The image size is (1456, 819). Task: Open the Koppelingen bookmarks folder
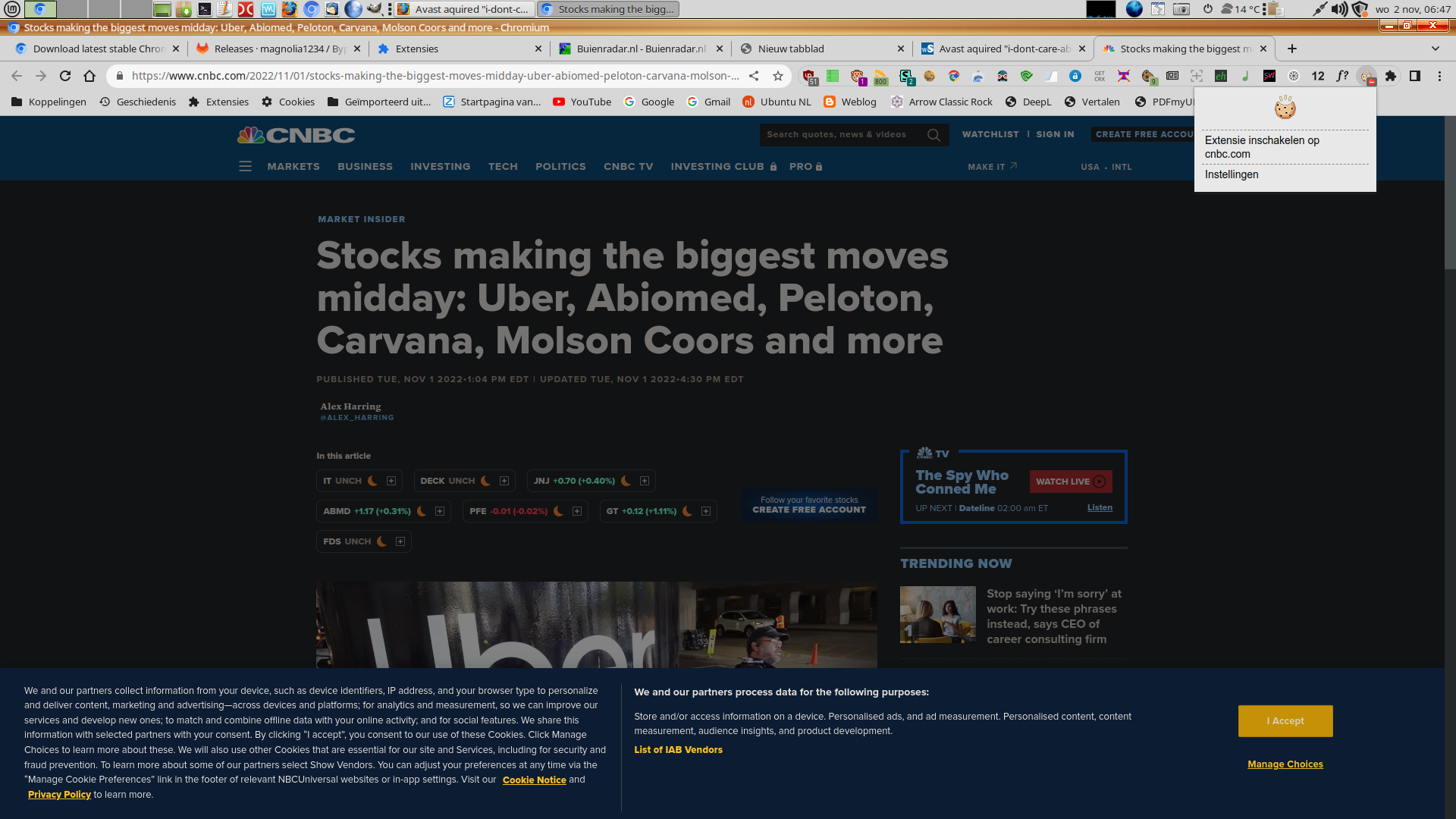coord(49,102)
